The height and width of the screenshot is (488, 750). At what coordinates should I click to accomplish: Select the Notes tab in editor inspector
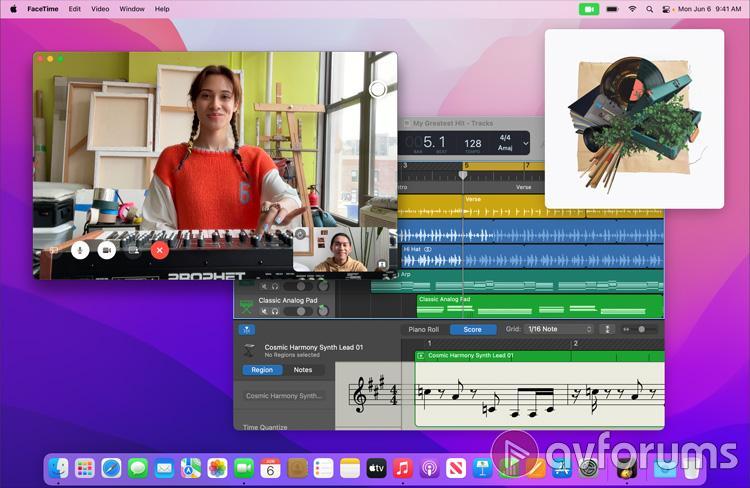point(303,370)
